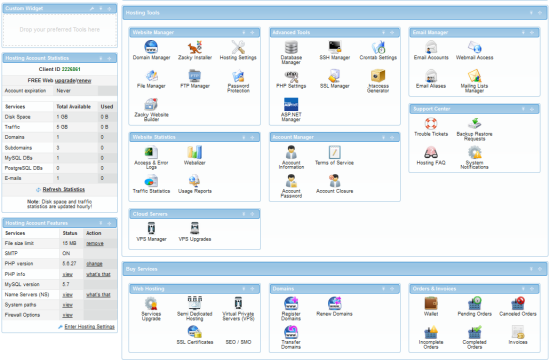Open Webmail Access
This screenshot has height=363, width=550.
tap(475, 50)
